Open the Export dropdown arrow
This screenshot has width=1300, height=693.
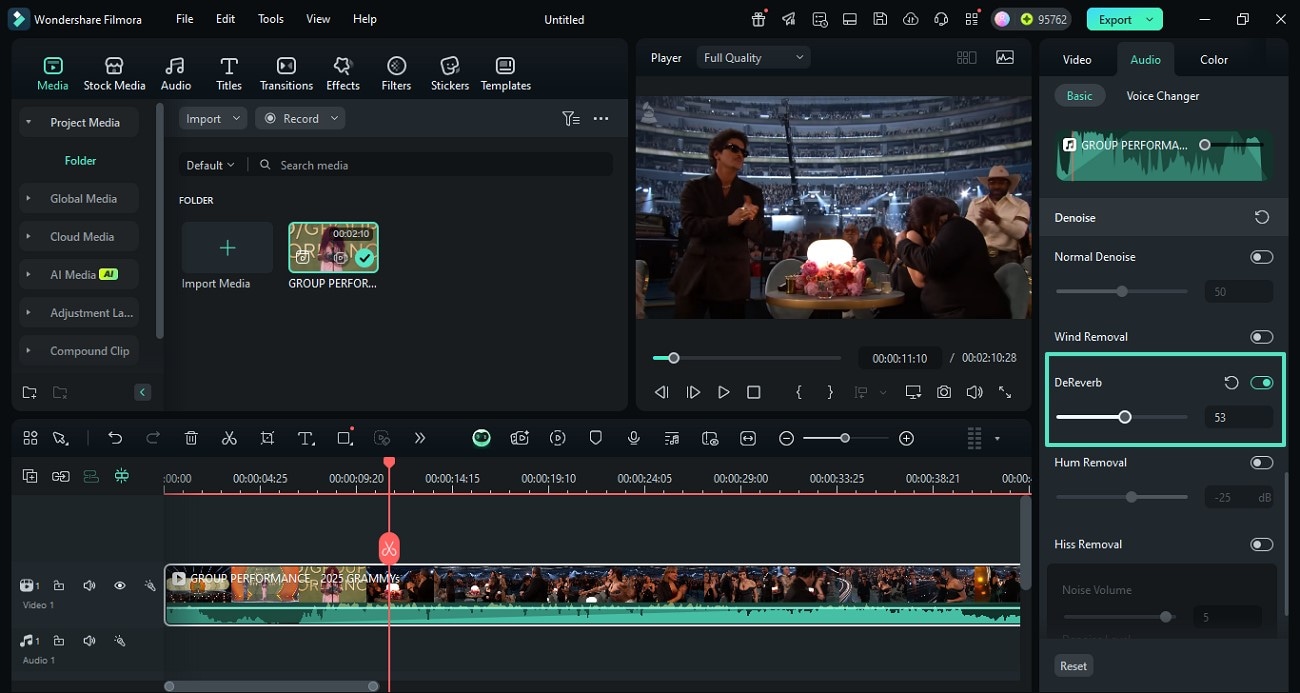click(1150, 19)
